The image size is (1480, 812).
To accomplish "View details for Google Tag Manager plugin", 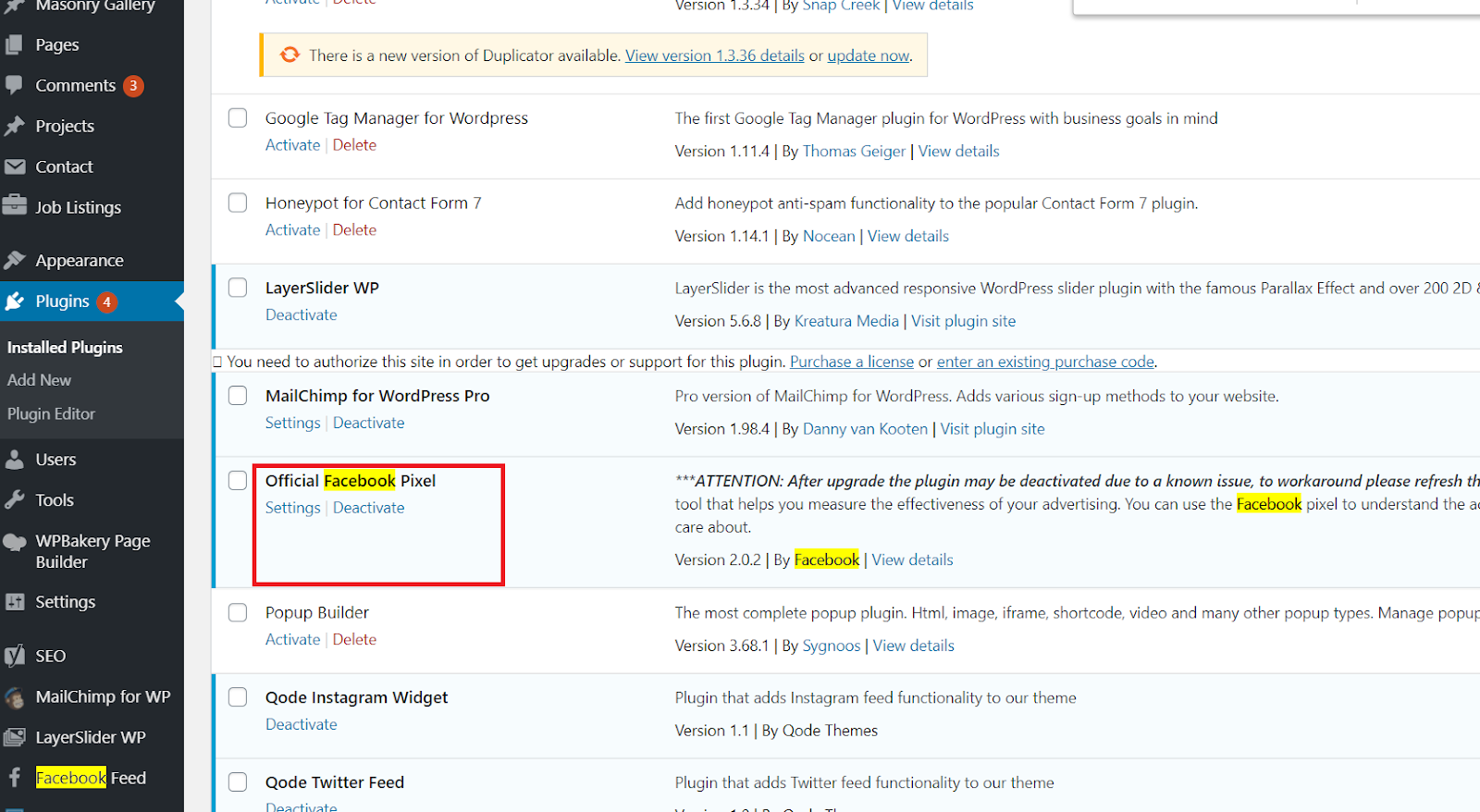I will click(x=958, y=152).
